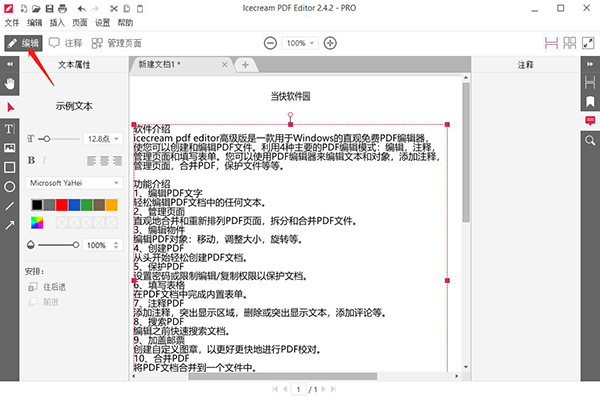Undo the last action
Viewport: 600px width, 397px height.
(82, 8)
